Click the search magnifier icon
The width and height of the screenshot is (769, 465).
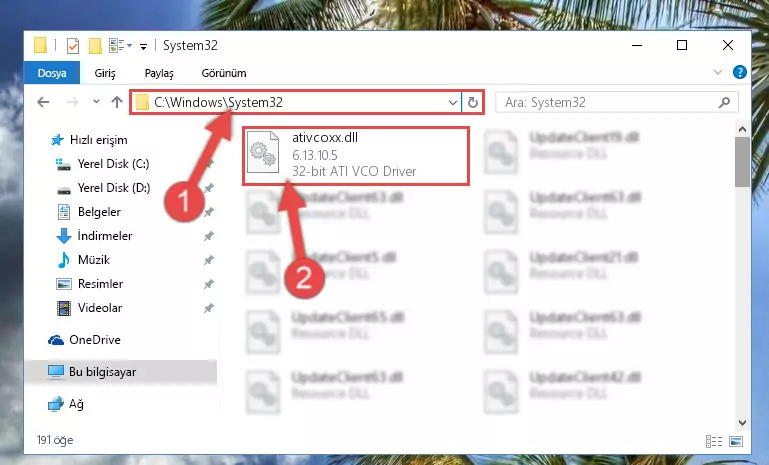[724, 102]
